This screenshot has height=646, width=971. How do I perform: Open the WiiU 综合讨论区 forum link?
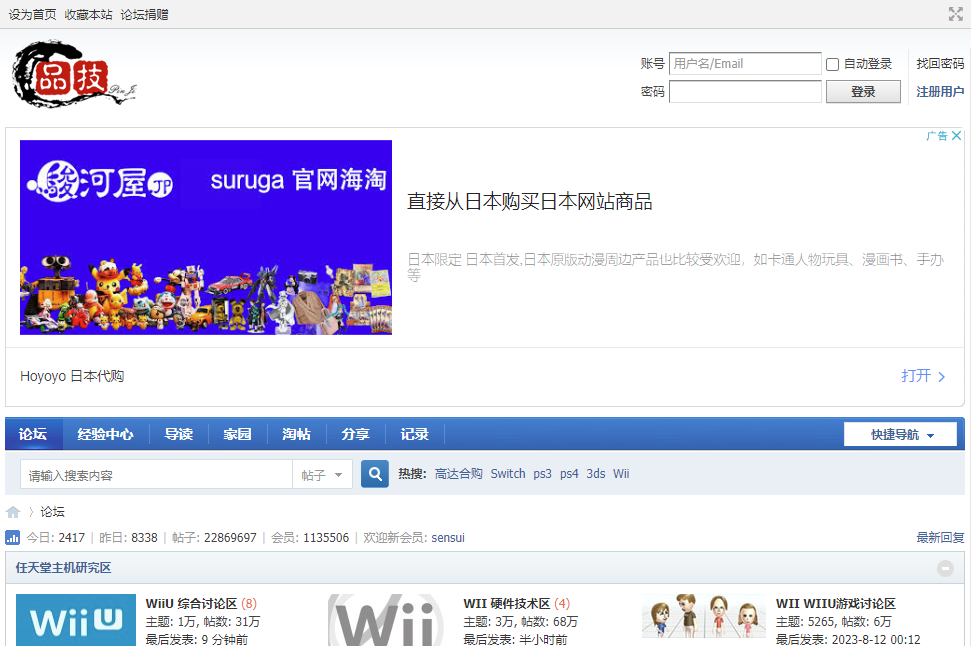[x=191, y=603]
